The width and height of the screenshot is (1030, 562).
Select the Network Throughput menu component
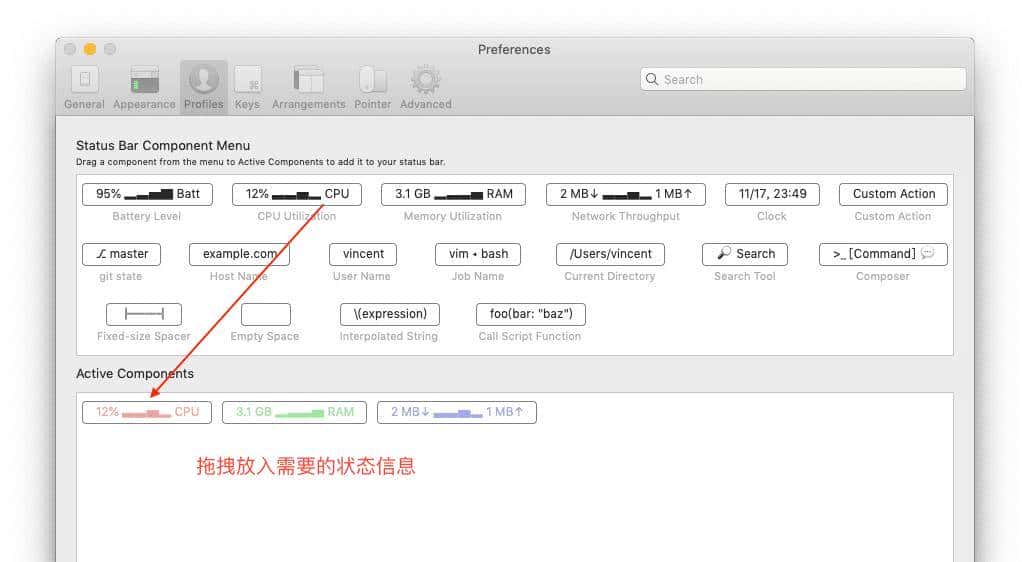point(625,194)
